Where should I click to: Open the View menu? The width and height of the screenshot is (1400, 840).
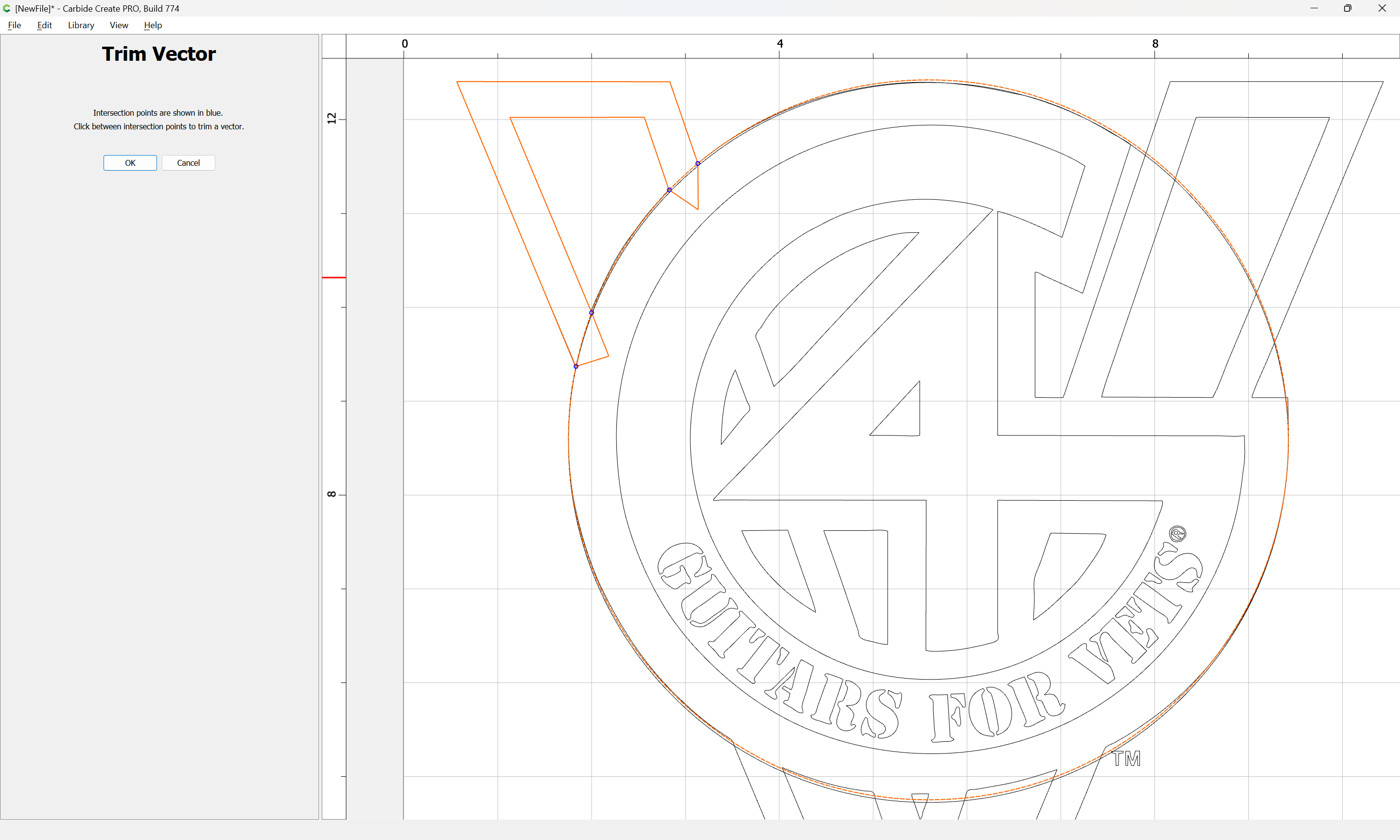(119, 25)
